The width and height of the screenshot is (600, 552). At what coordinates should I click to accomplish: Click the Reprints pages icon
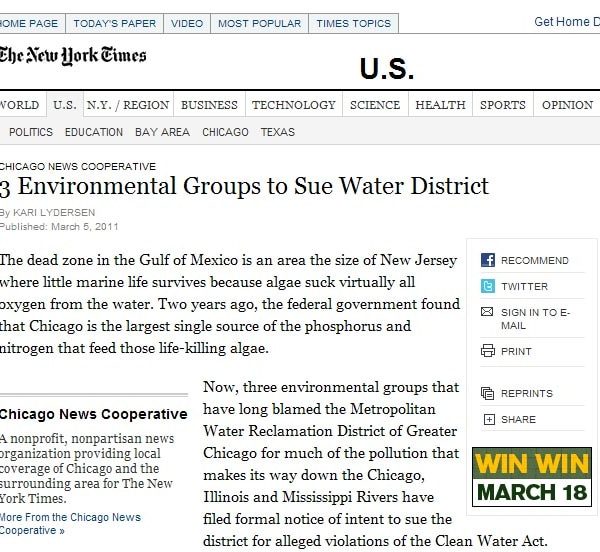click(488, 393)
